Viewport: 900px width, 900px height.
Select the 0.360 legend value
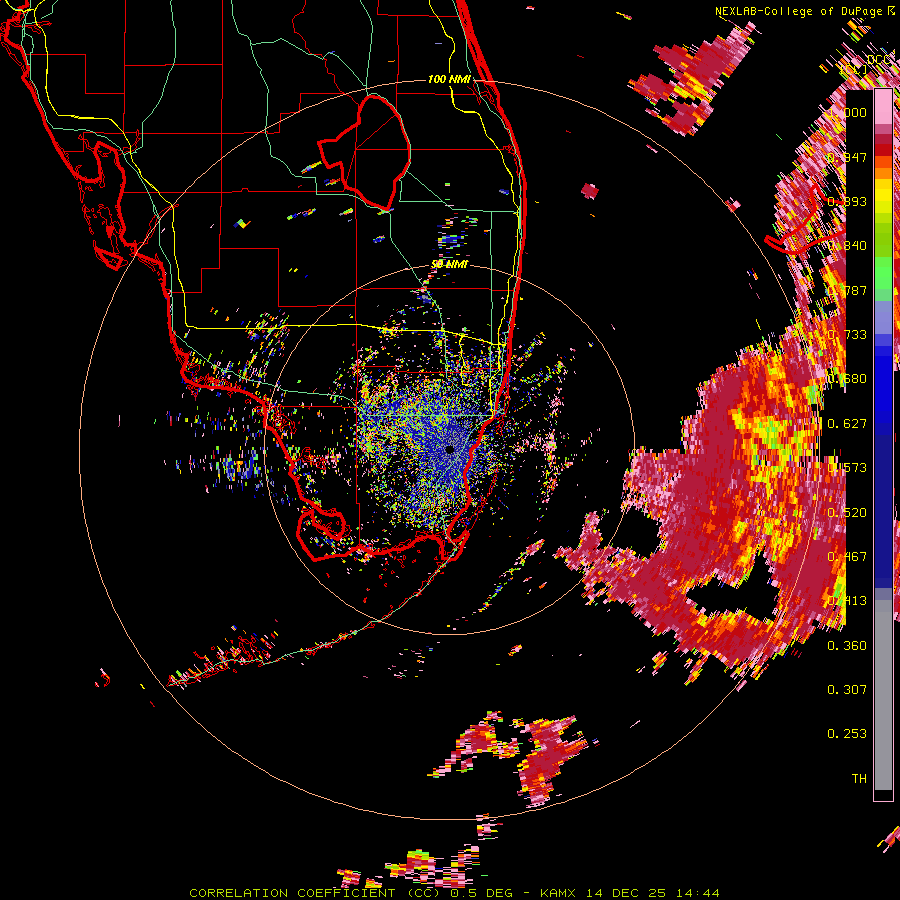847,646
